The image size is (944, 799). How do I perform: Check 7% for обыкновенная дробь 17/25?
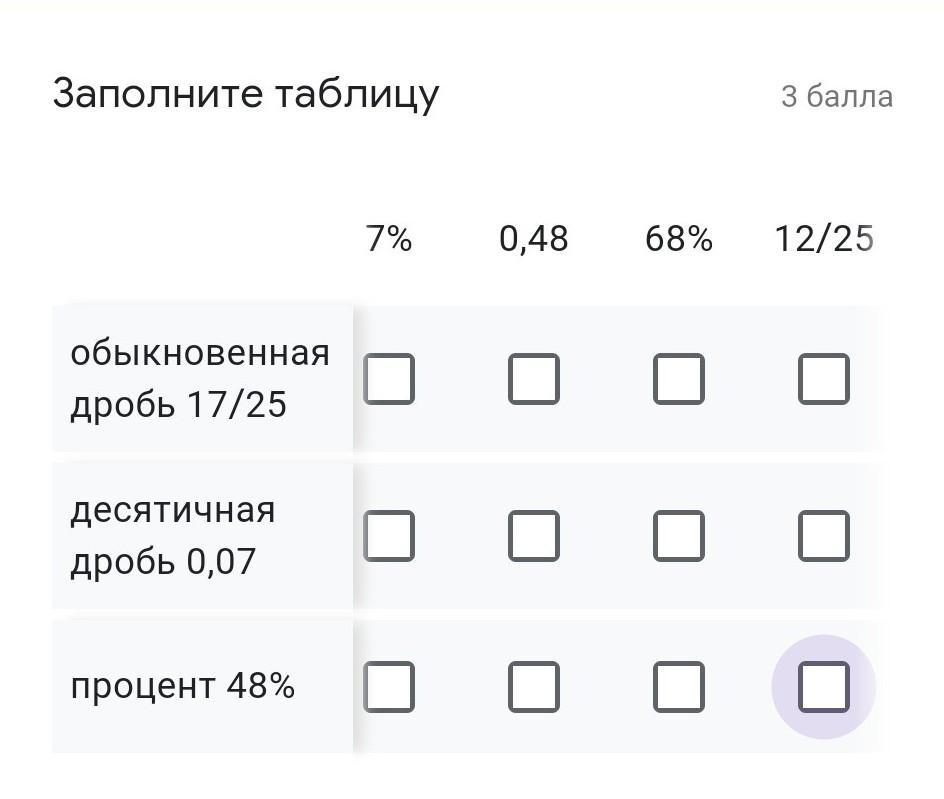[389, 379]
